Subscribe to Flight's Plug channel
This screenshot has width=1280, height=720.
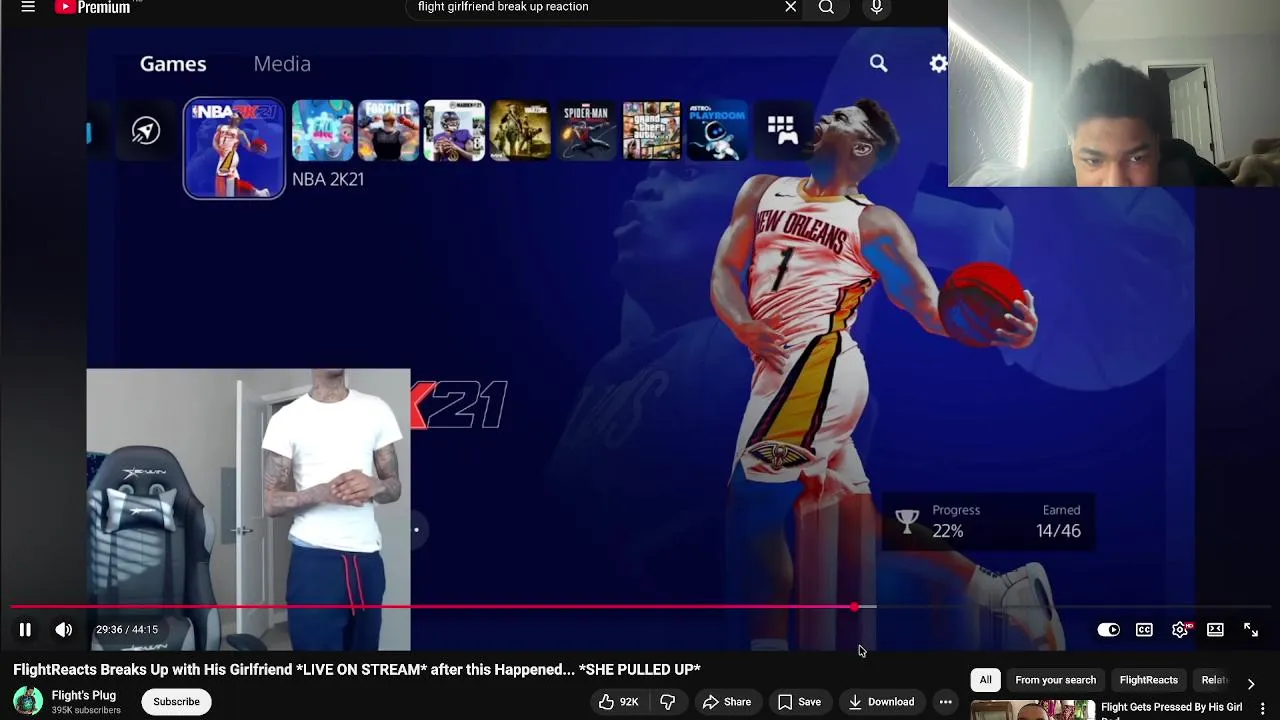pos(176,702)
